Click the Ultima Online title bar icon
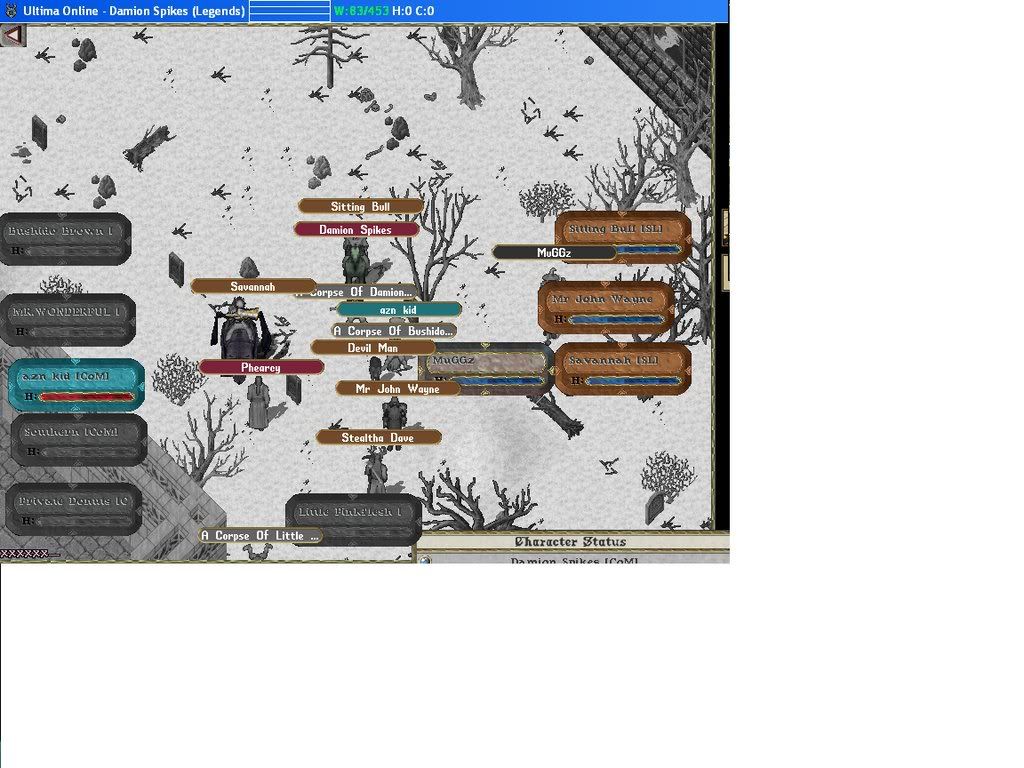This screenshot has height=768, width=1024. (x=10, y=10)
